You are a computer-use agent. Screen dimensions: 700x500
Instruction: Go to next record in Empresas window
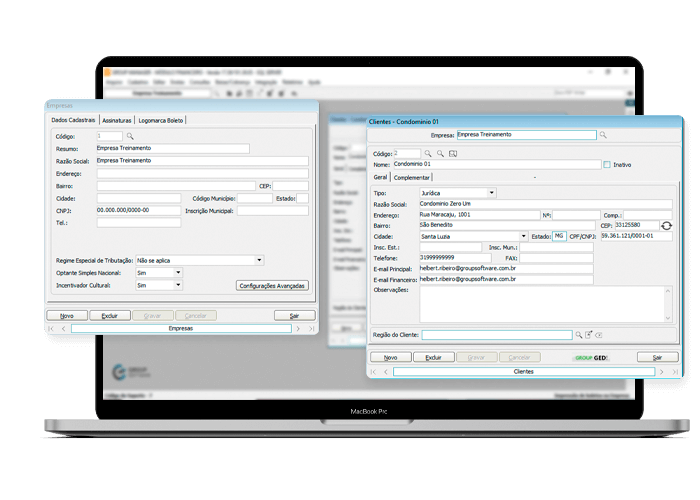[x=298, y=329]
